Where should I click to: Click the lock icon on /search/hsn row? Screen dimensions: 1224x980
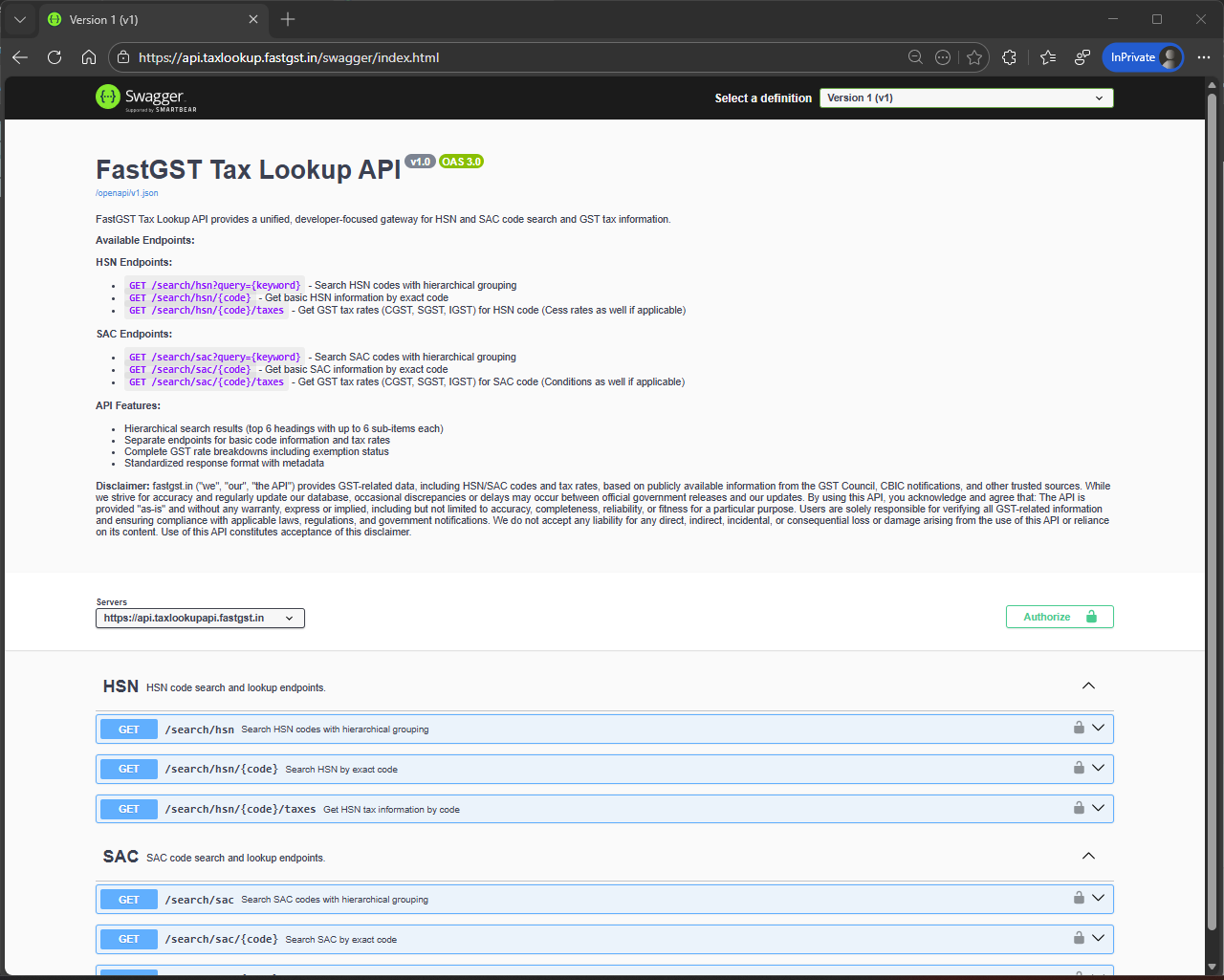(1079, 728)
